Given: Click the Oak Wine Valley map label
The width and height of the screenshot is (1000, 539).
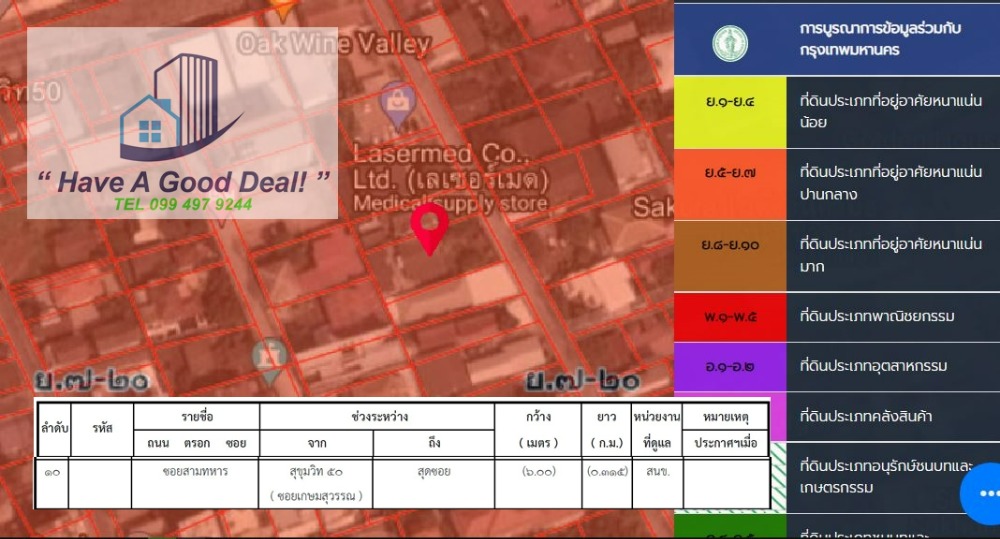Looking at the screenshot, I should [x=334, y=44].
